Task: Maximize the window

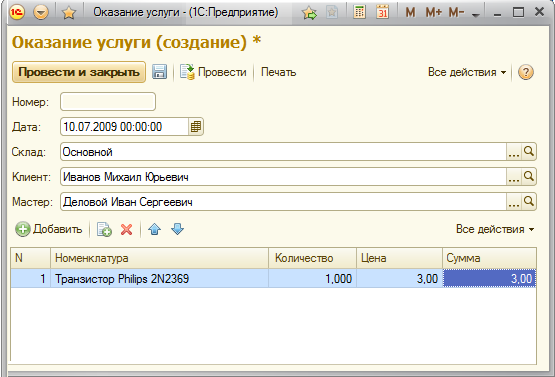Action: coord(518,13)
